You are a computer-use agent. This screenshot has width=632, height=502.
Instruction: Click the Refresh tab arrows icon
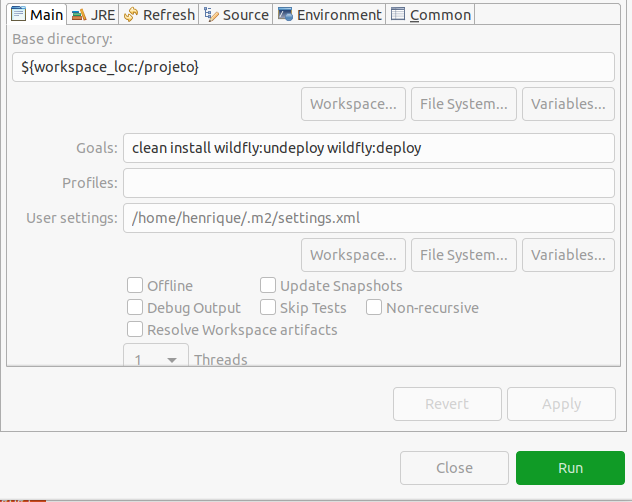coord(131,15)
